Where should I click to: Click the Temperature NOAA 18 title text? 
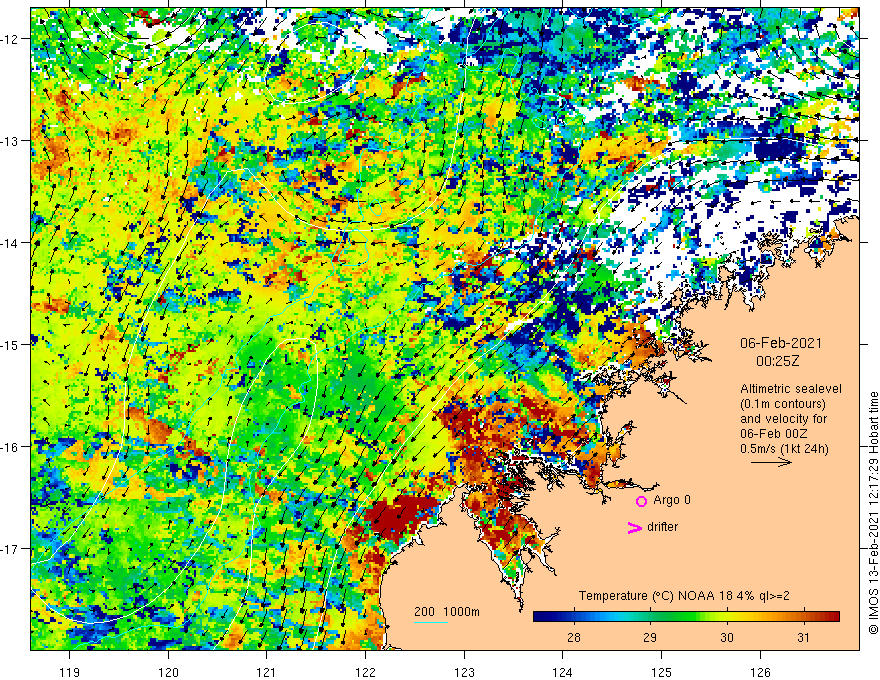pos(684,595)
